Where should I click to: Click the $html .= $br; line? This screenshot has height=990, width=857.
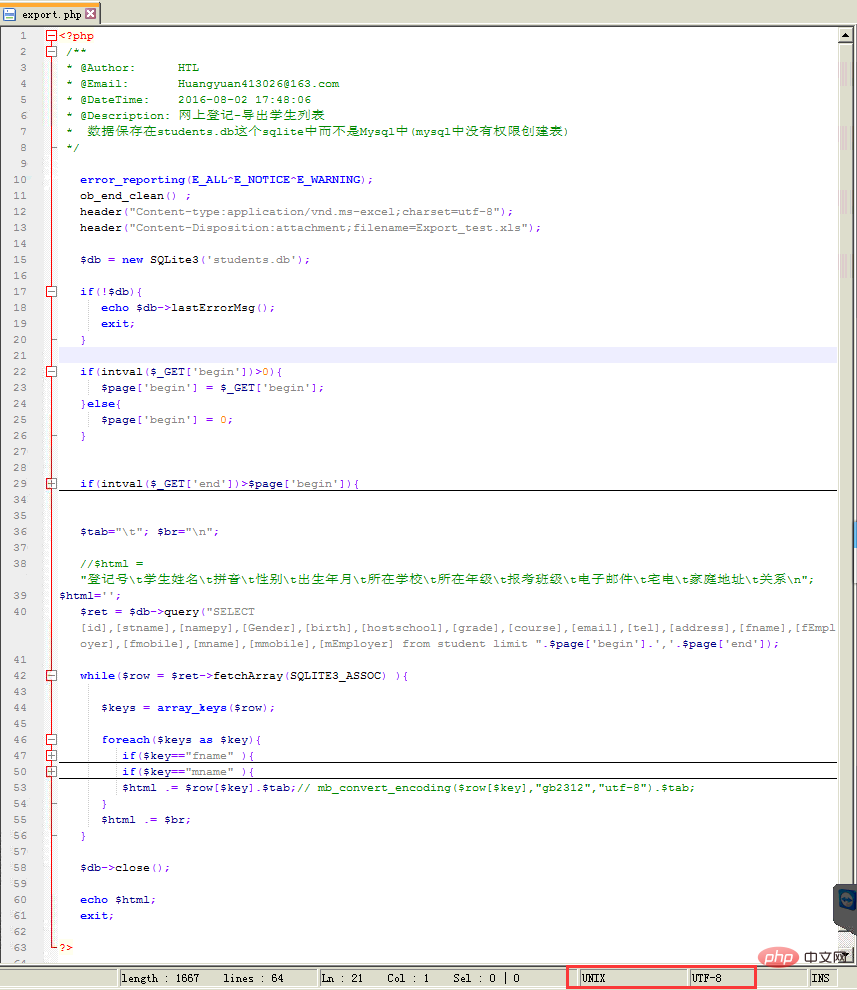[146, 820]
